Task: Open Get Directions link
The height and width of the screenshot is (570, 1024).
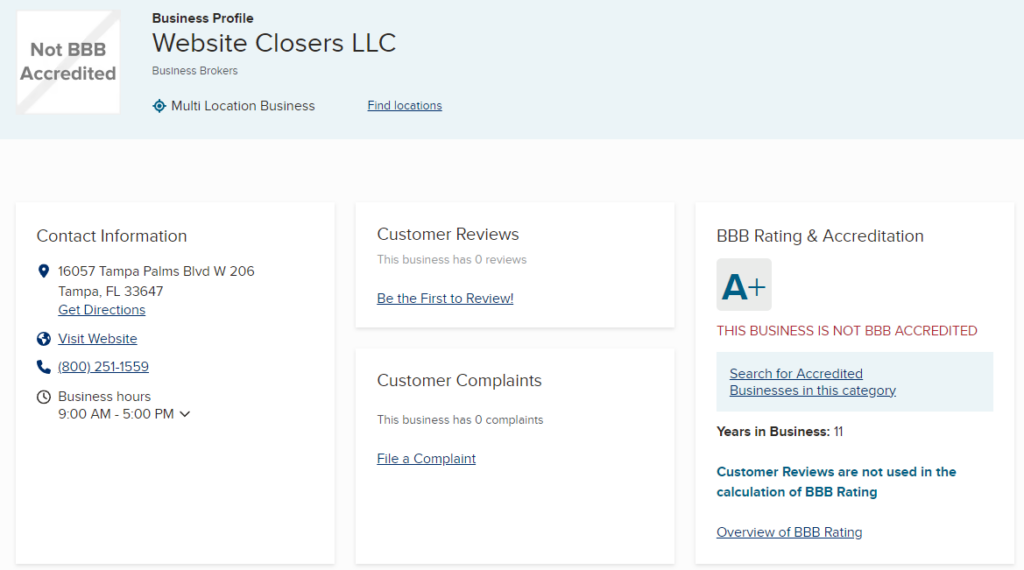Action: click(101, 310)
